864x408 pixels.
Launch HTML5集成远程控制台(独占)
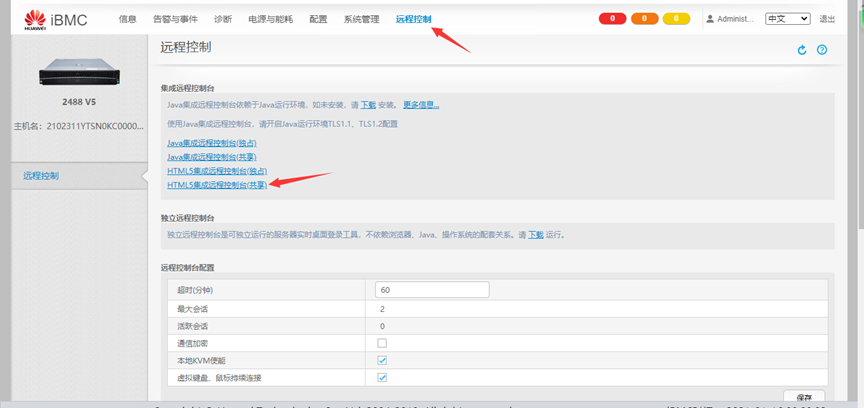[217, 171]
